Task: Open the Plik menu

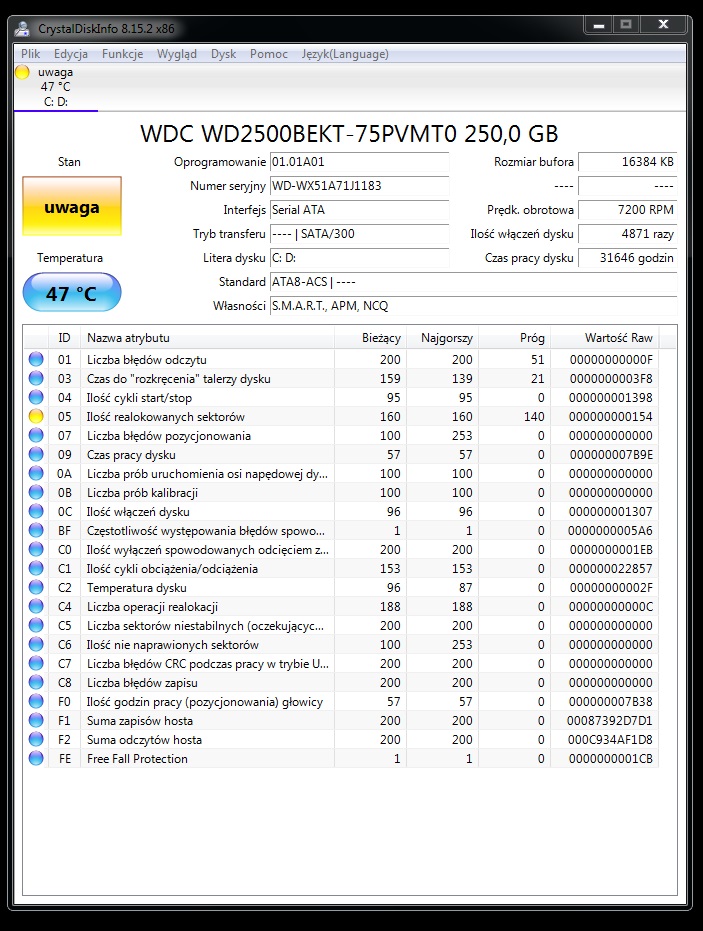Action: click(x=31, y=54)
